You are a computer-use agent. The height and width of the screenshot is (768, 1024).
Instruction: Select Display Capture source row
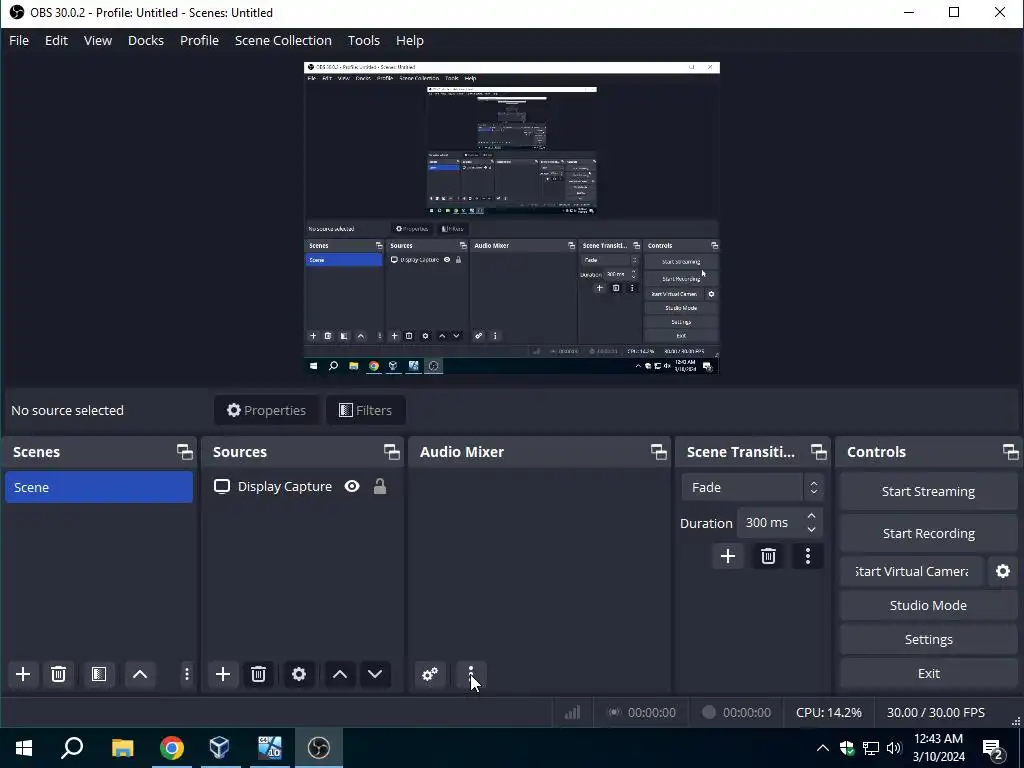(x=302, y=487)
